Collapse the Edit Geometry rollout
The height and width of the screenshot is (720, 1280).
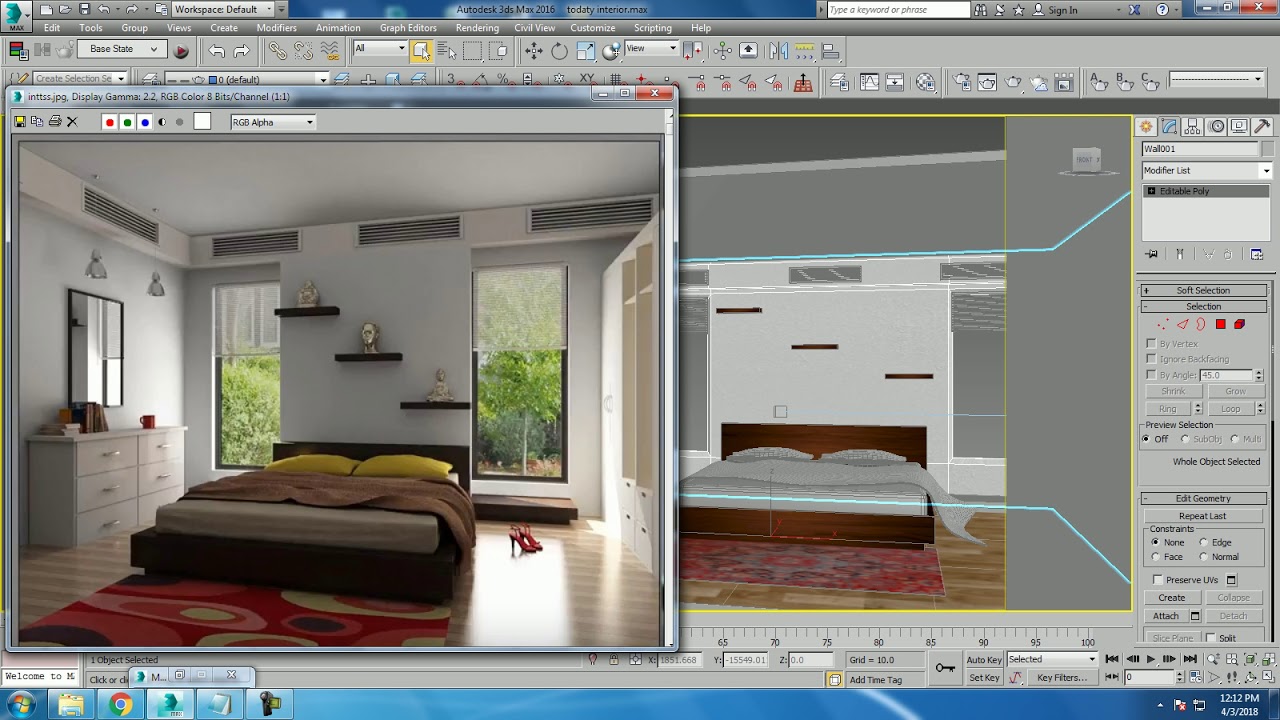pos(1203,498)
